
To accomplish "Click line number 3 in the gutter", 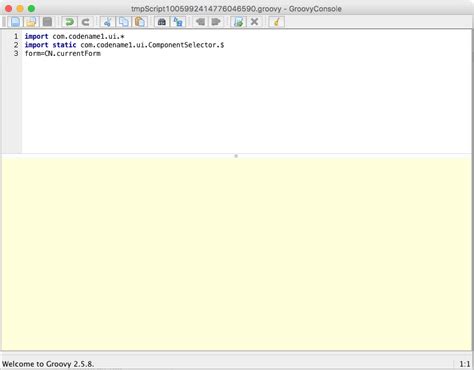I will (16, 54).
